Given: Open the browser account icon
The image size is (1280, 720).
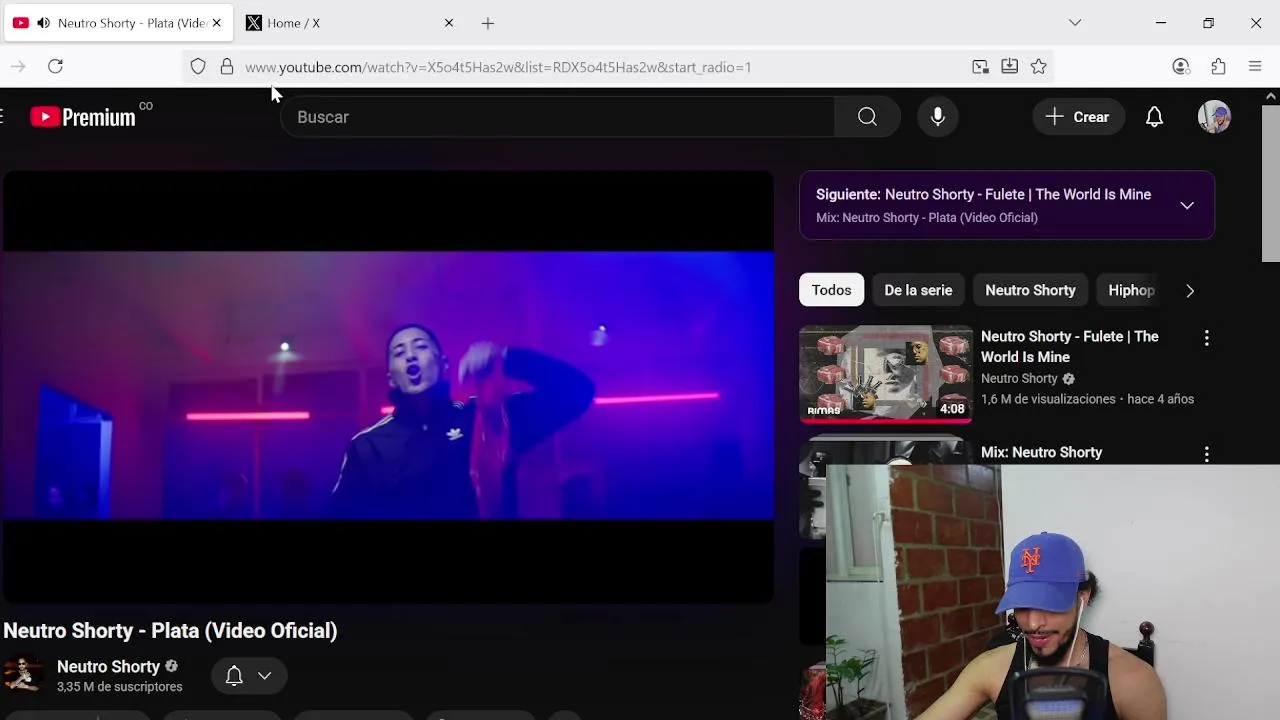Looking at the screenshot, I should point(1181,67).
